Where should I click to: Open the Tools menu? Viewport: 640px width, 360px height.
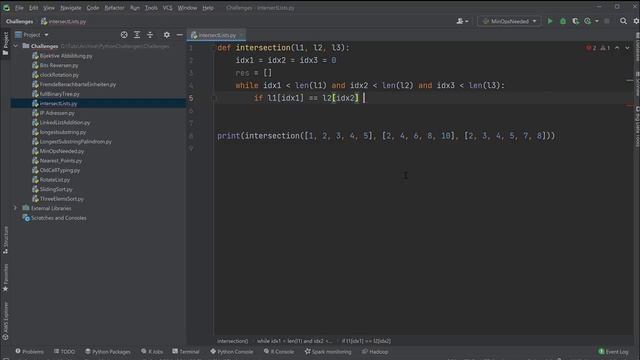tap(151, 8)
